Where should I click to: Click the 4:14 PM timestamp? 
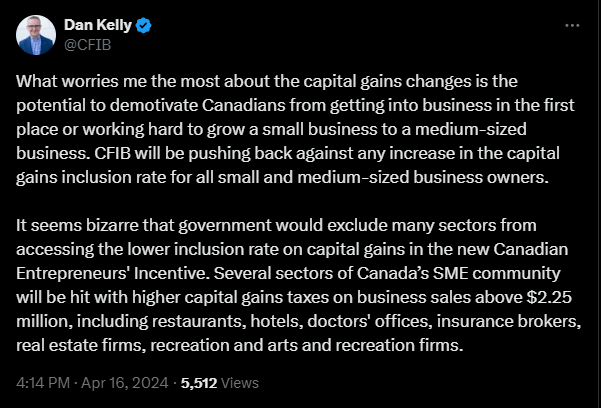pos(42,381)
